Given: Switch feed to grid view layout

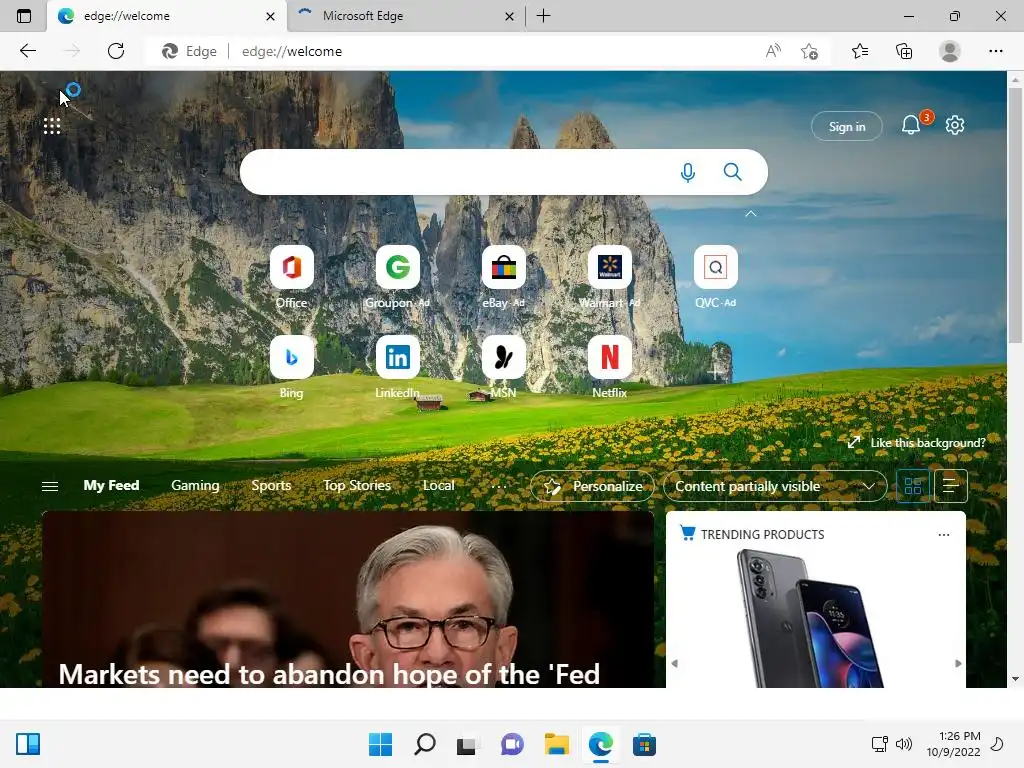Looking at the screenshot, I should click(912, 486).
